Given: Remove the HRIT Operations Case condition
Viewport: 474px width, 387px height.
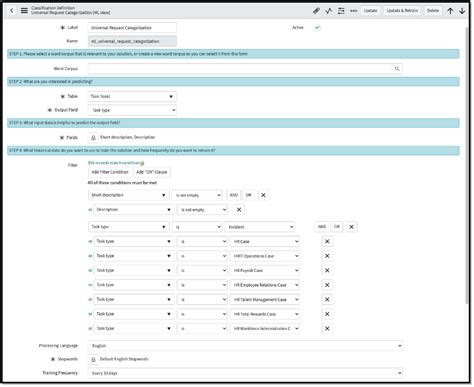Looking at the screenshot, I should 327,256.
